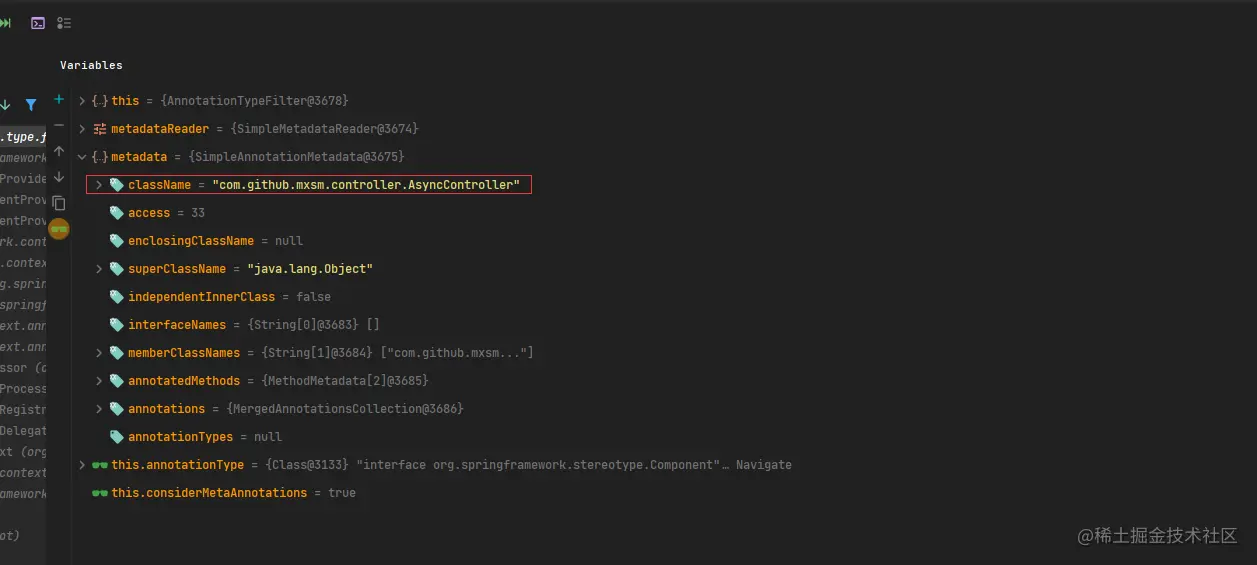The height and width of the screenshot is (565, 1257).
Task: Click the {MergedAnnotationsCollection@3686} value
Action: pyautogui.click(x=345, y=409)
